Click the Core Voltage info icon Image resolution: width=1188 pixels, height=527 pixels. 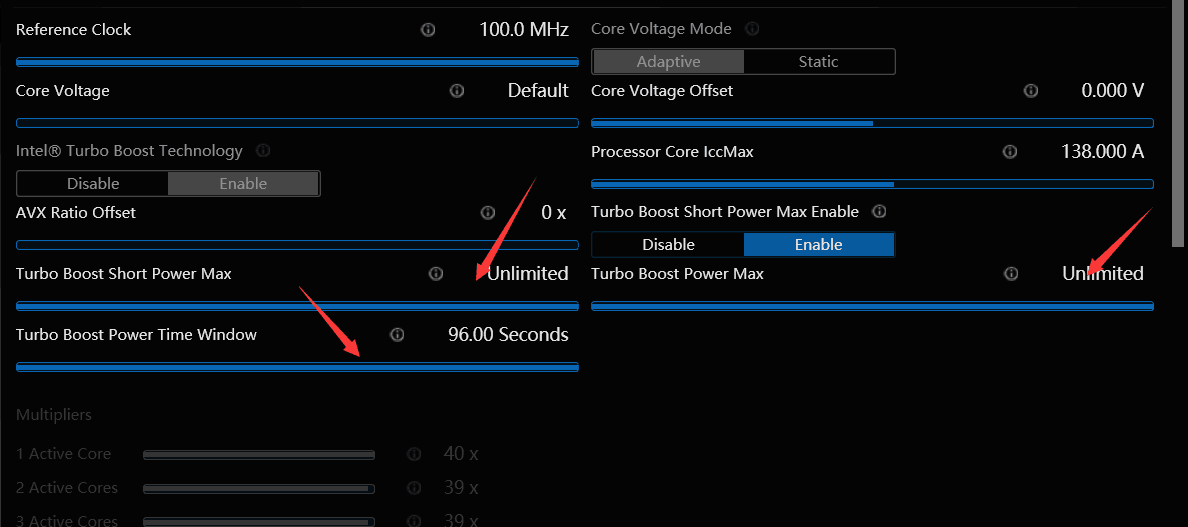tap(457, 91)
